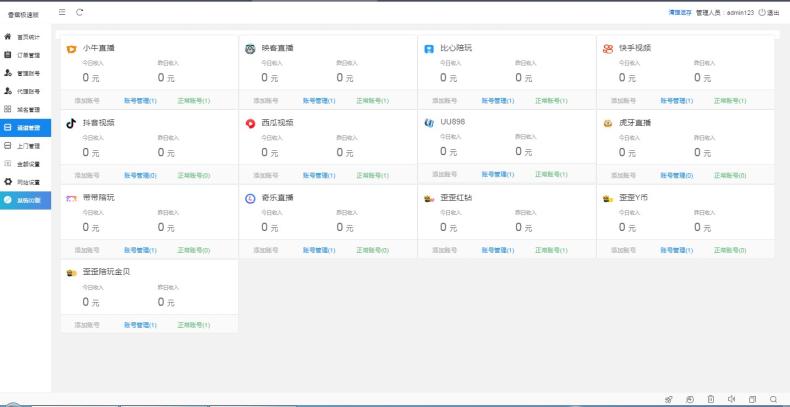
Task: Toggle the sidebar with the hamburger icon
Action: click(62, 13)
